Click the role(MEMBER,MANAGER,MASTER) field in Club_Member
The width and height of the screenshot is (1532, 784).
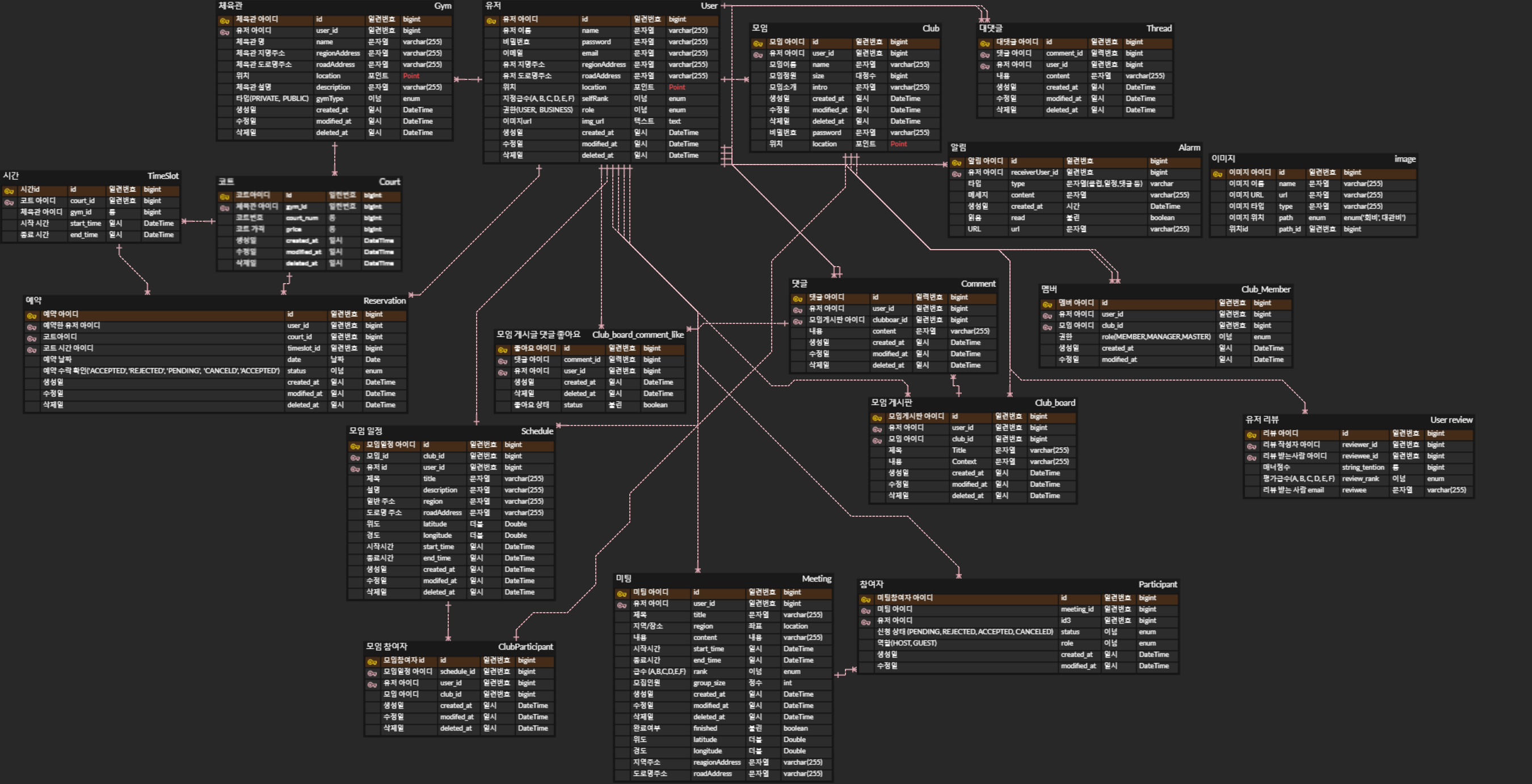(x=1156, y=337)
